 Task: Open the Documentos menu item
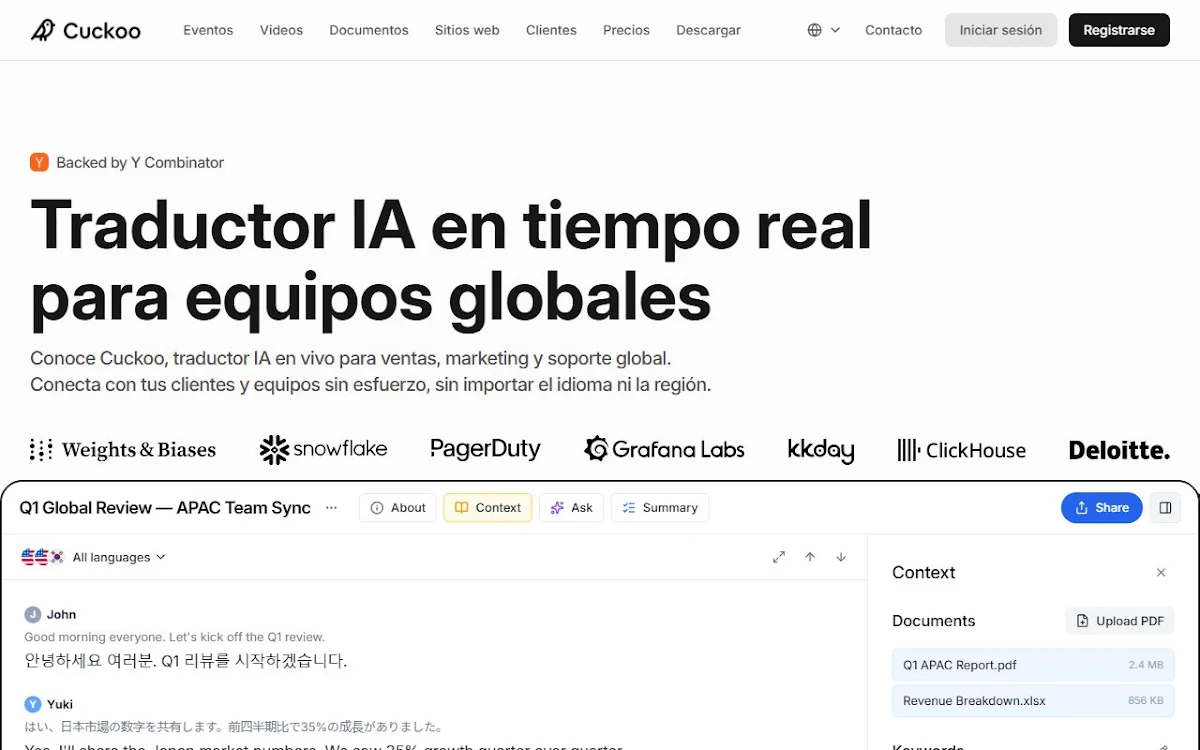369,30
